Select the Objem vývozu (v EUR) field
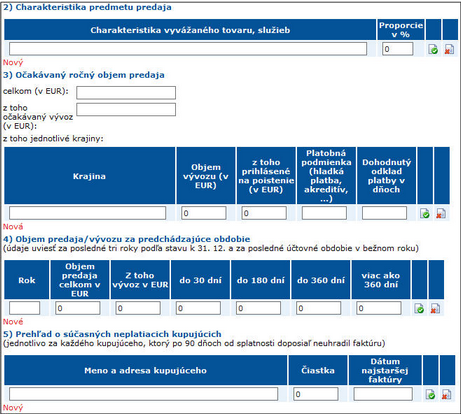The width and height of the screenshot is (461, 414). pyautogui.click(x=204, y=213)
